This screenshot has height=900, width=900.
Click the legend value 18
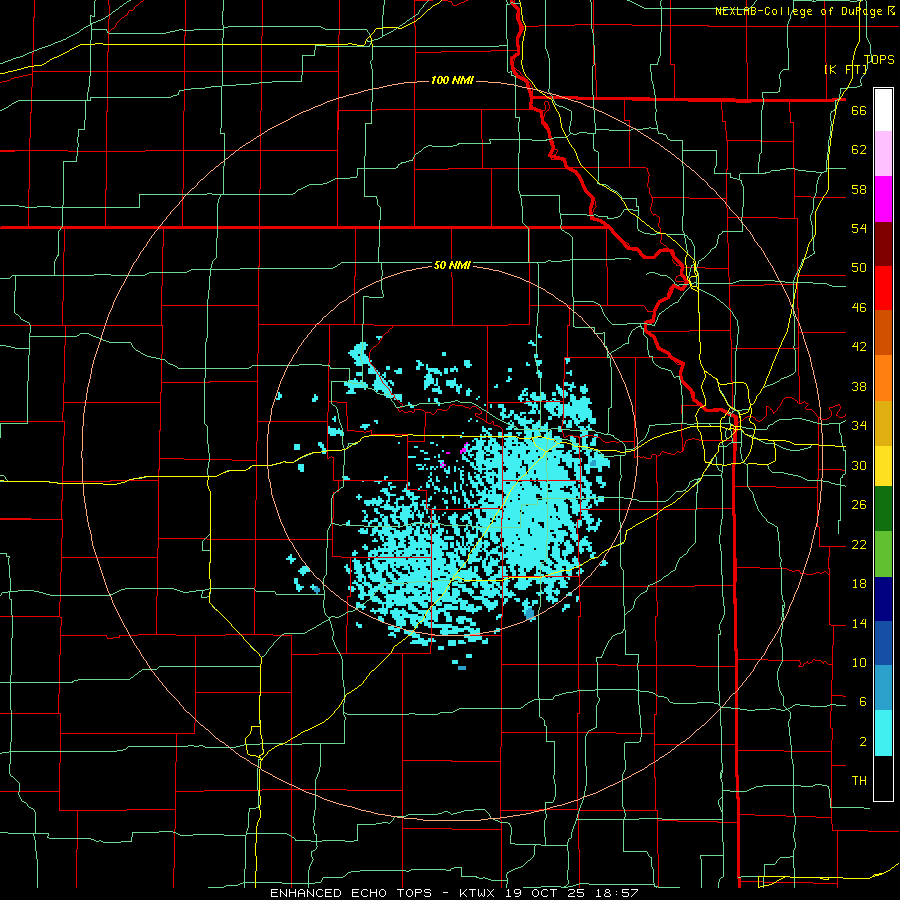click(x=859, y=584)
